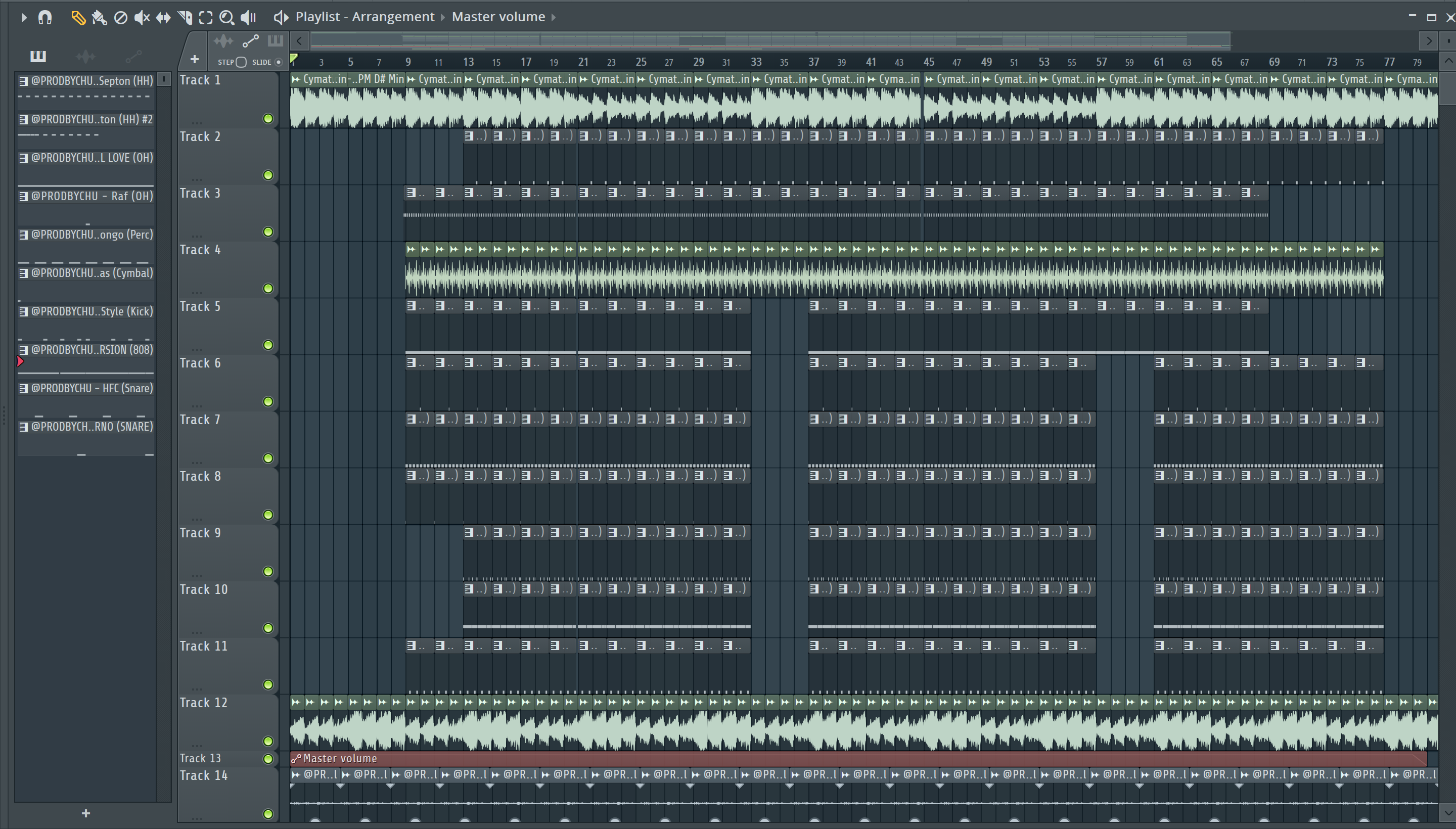The image size is (1456, 829).
Task: Select the Slip edit tool
Action: coord(163,18)
